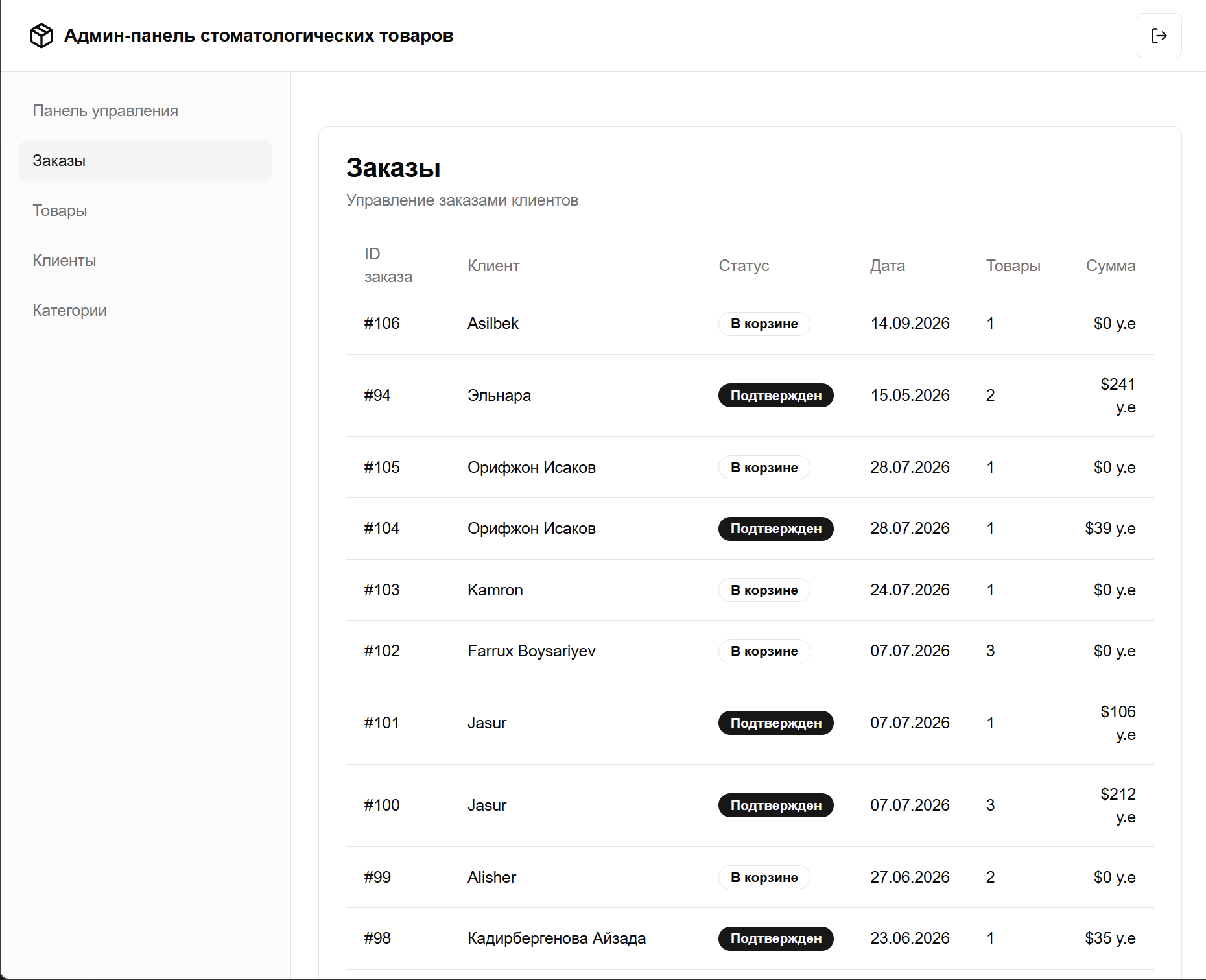1206x980 pixels.
Task: Click order ID #102
Action: pos(382,651)
